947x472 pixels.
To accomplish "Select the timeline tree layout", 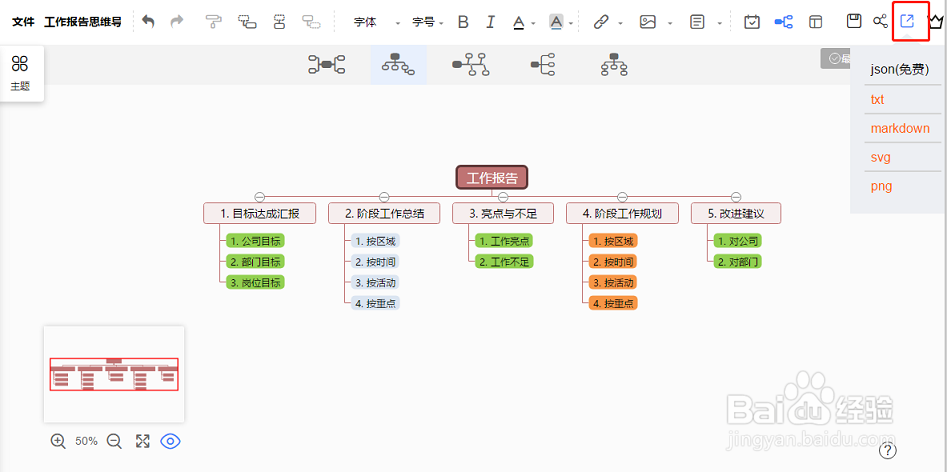I will tap(470, 65).
